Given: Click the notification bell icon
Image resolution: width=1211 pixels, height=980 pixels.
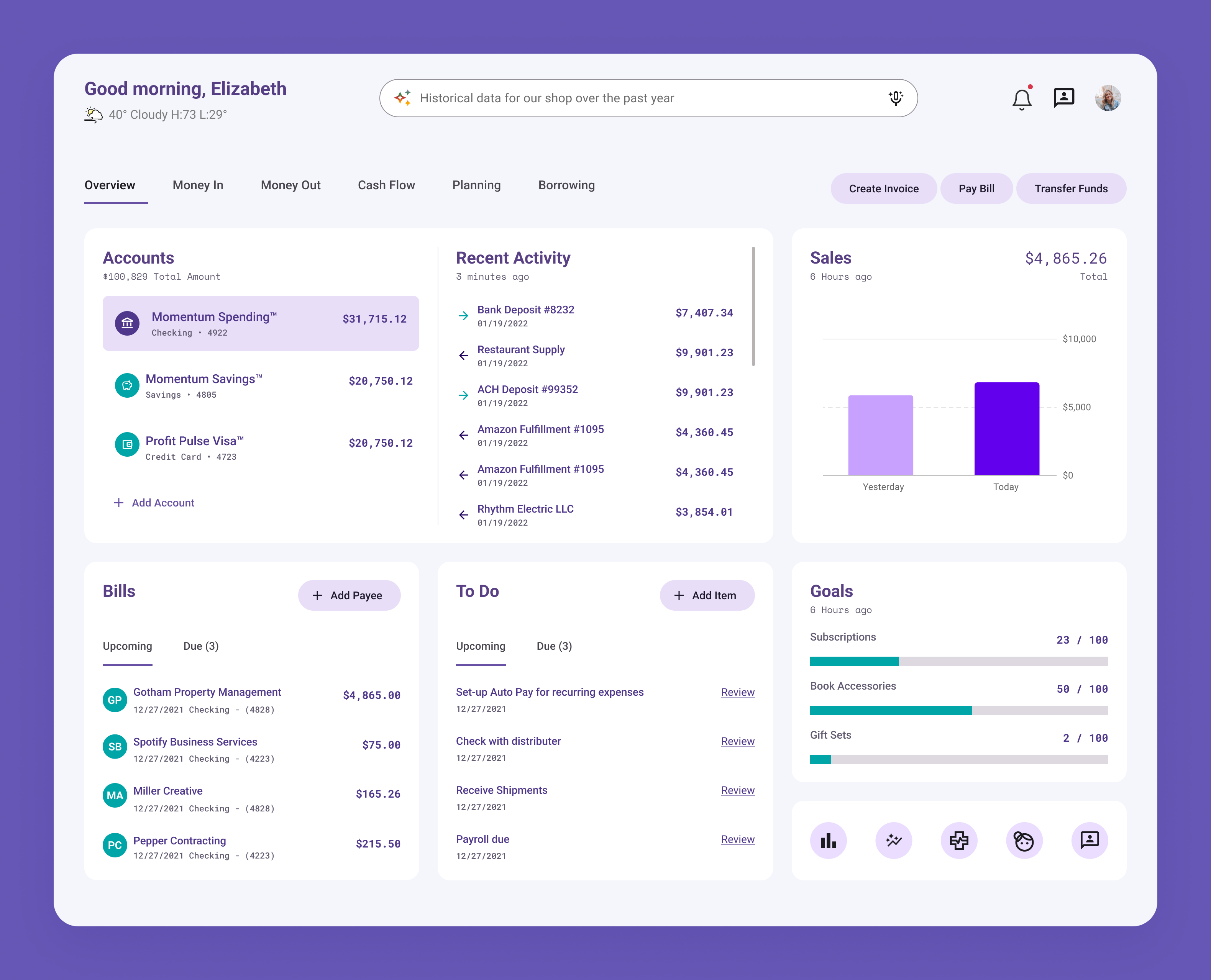Looking at the screenshot, I should 1021,99.
